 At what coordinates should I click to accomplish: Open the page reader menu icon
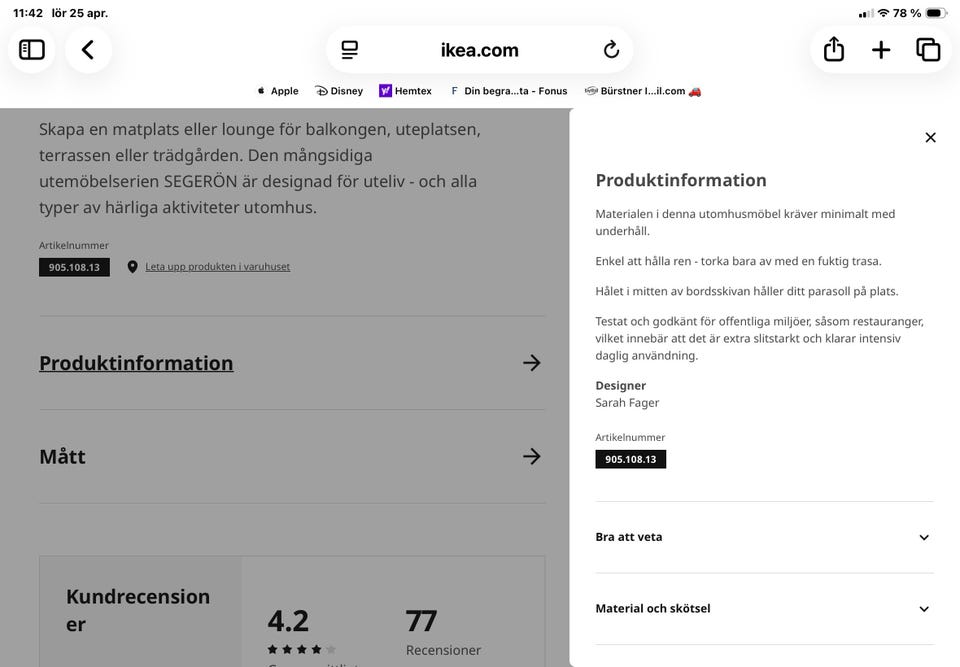(349, 50)
